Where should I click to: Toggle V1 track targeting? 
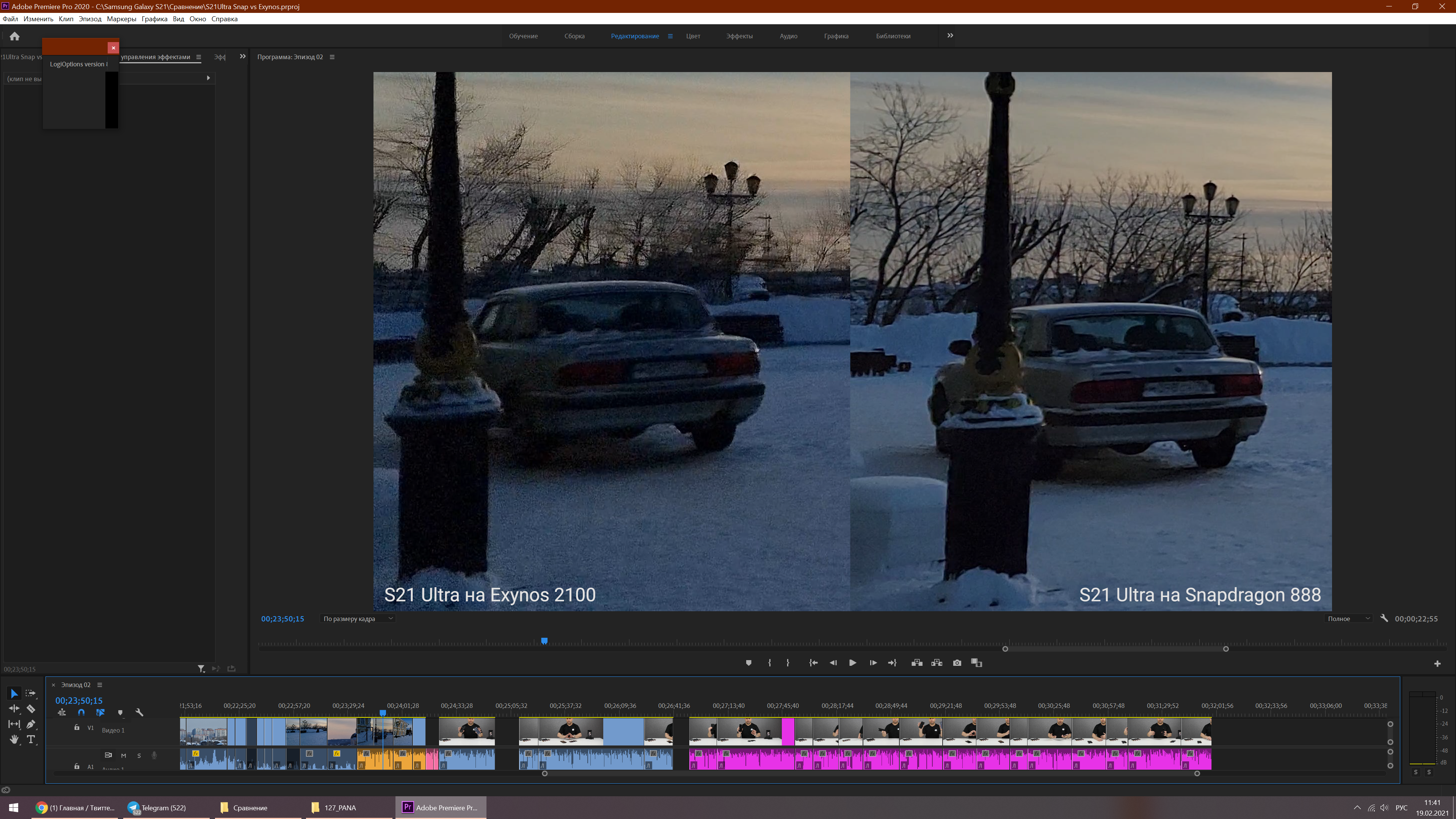click(91, 728)
